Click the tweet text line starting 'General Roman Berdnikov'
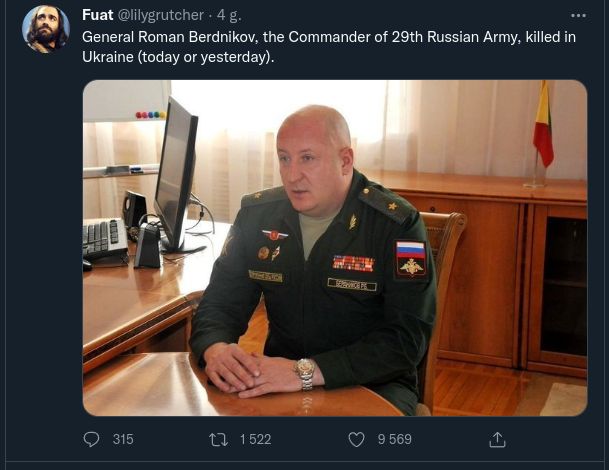The height and width of the screenshot is (470, 609). tap(329, 37)
